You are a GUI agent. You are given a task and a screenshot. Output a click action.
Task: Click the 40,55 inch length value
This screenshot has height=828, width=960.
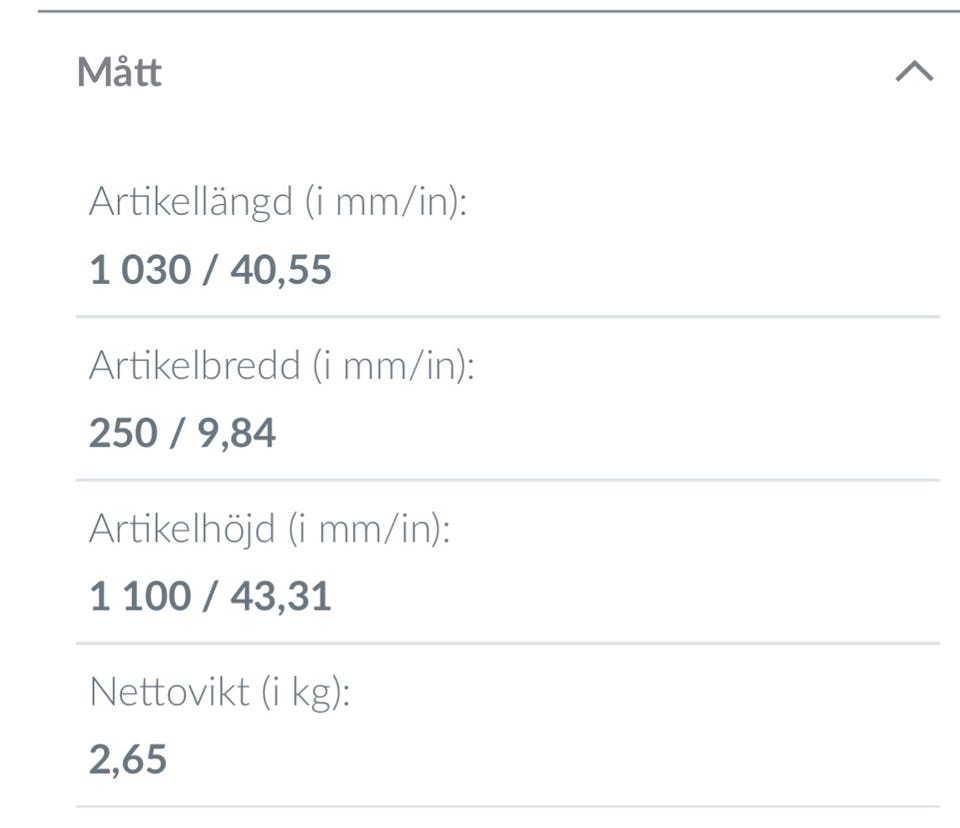[x=281, y=270]
